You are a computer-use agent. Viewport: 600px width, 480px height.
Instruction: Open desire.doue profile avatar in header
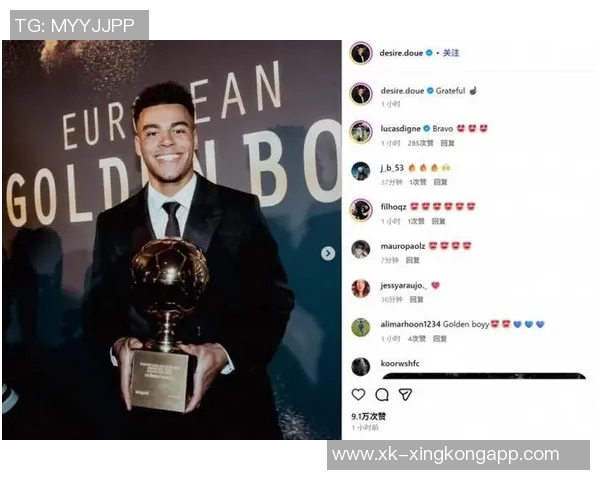pyautogui.click(x=361, y=53)
